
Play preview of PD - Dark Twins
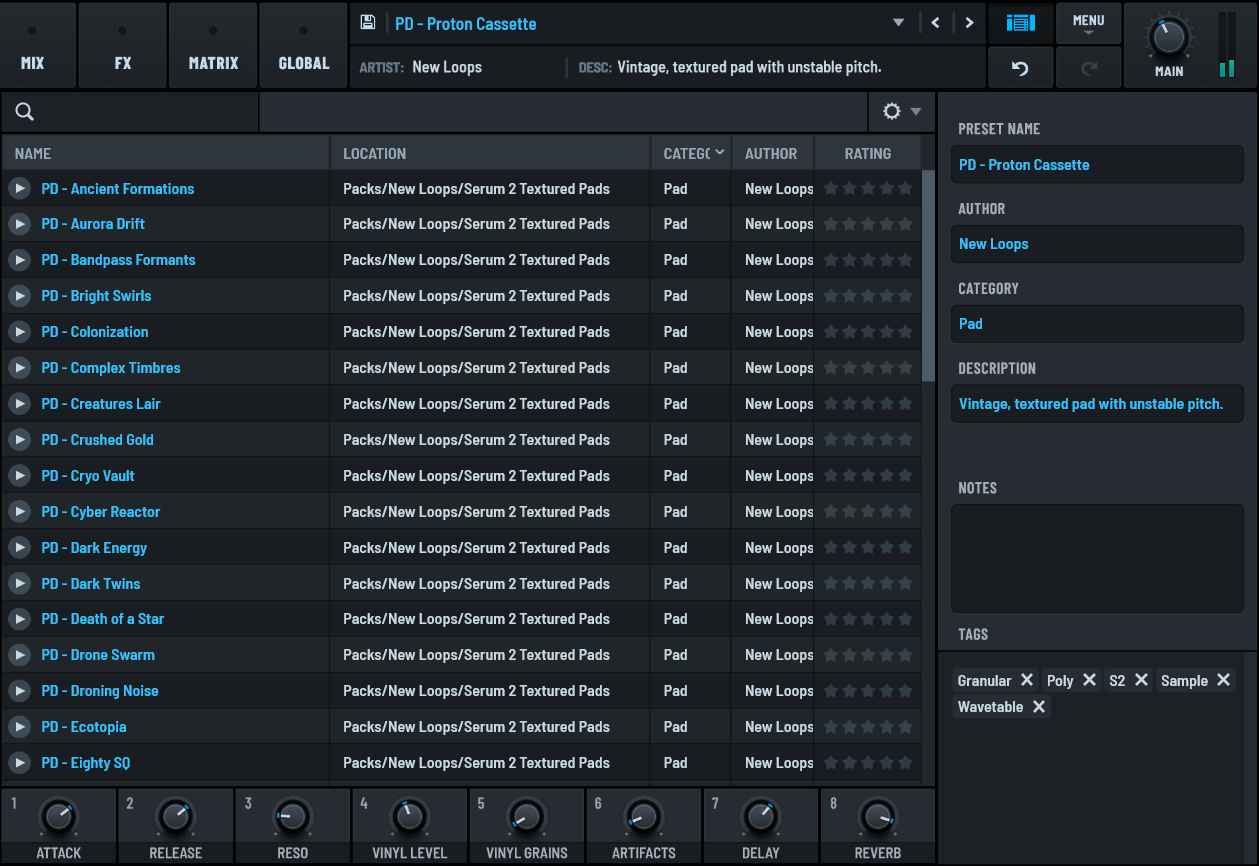pyautogui.click(x=19, y=584)
